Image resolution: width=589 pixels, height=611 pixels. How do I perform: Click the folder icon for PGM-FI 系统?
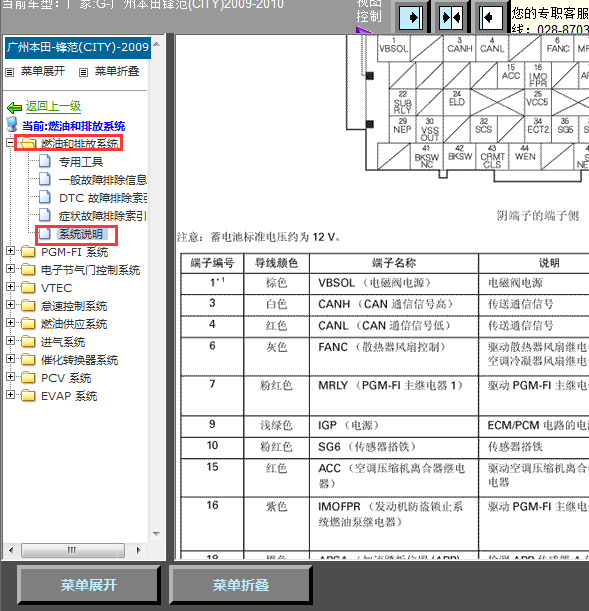pyautogui.click(x=28, y=251)
